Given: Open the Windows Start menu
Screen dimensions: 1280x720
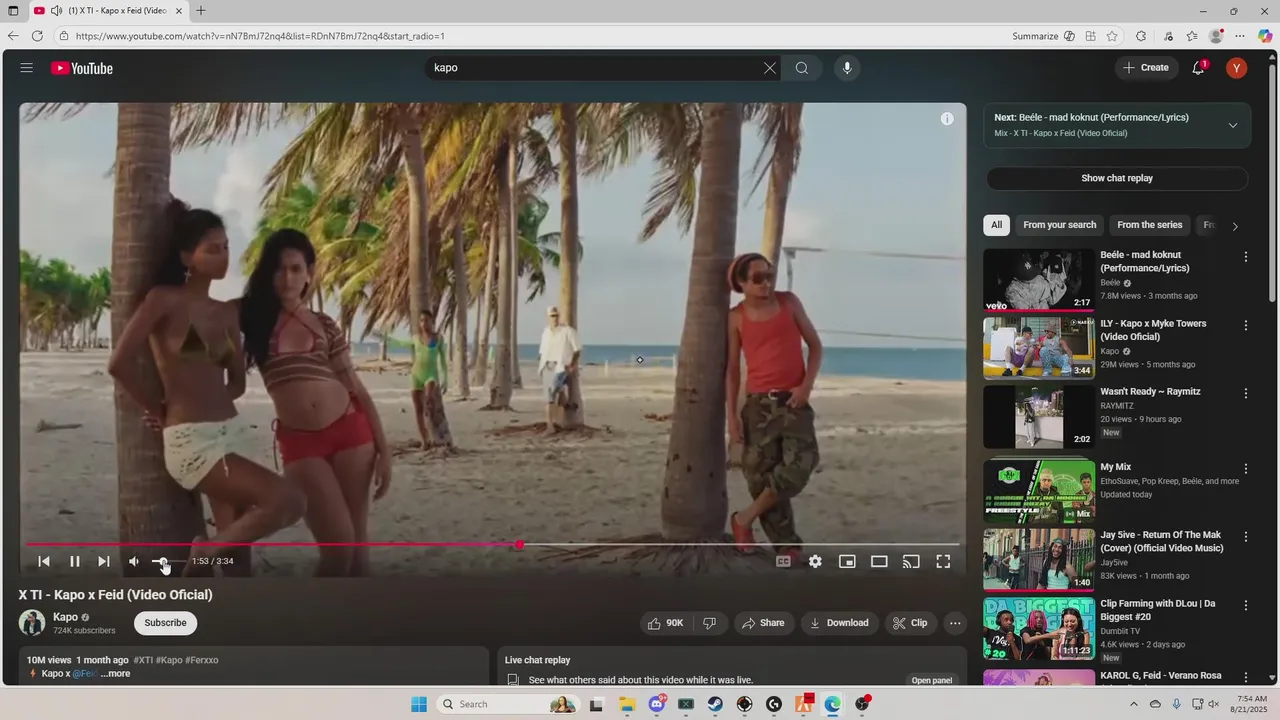Looking at the screenshot, I should 419,704.
